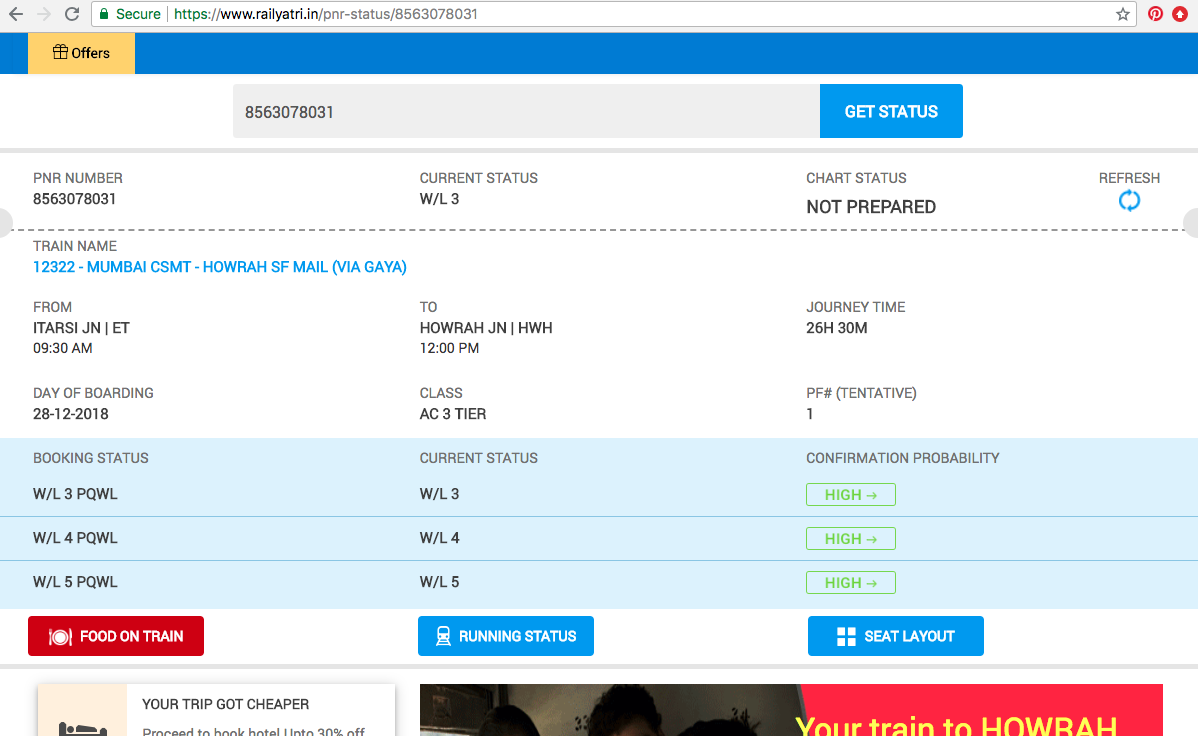The width and height of the screenshot is (1198, 736).
Task: Click the boarding date 28-12-2018
Action: [70, 413]
